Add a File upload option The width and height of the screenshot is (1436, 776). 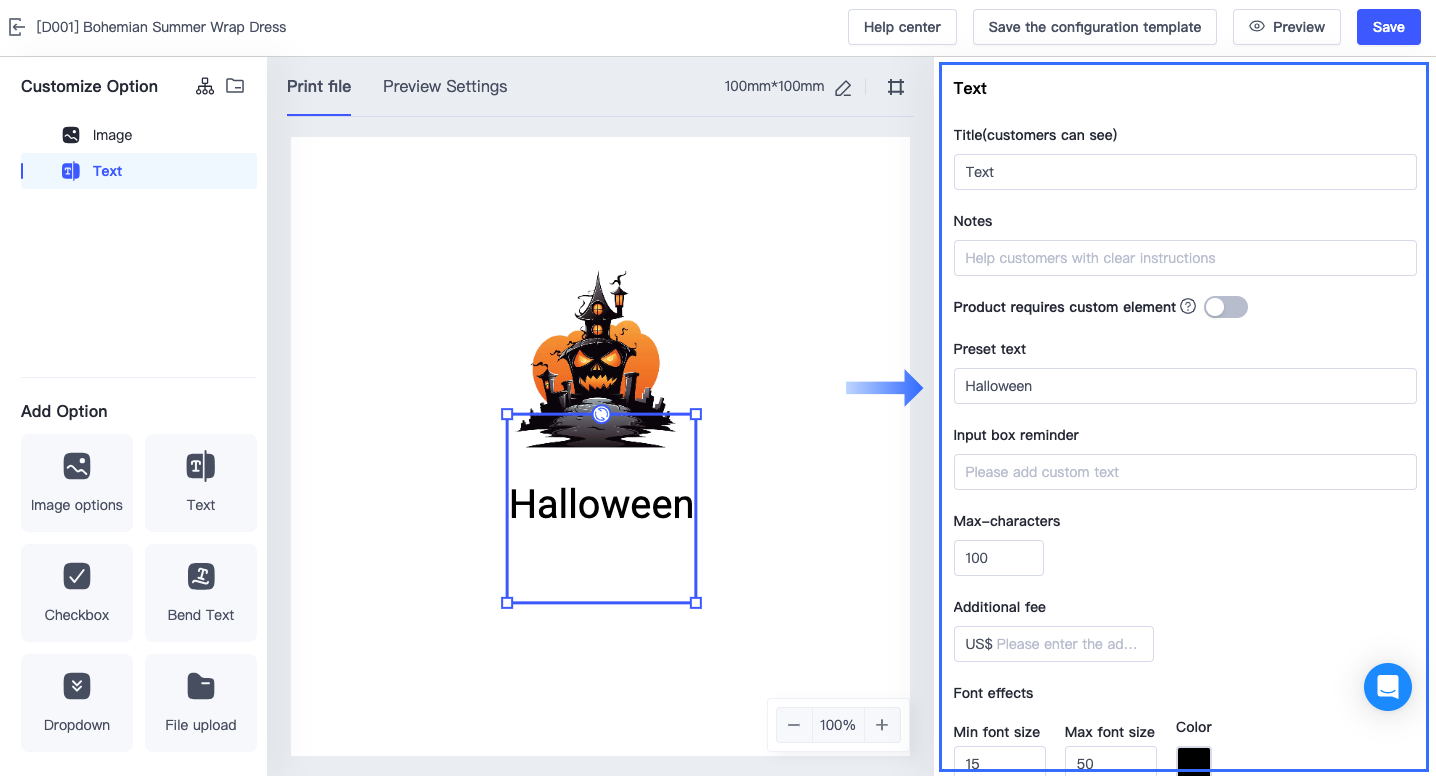point(201,702)
